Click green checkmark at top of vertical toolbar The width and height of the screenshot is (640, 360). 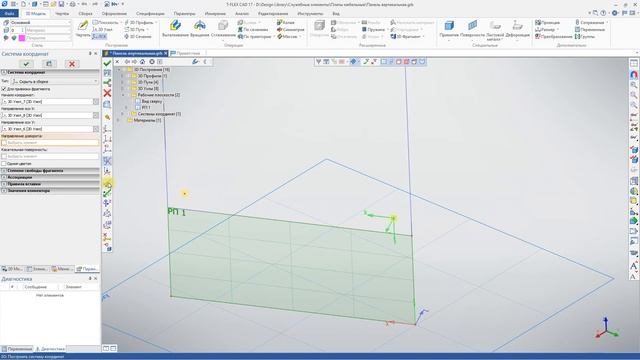point(107,63)
